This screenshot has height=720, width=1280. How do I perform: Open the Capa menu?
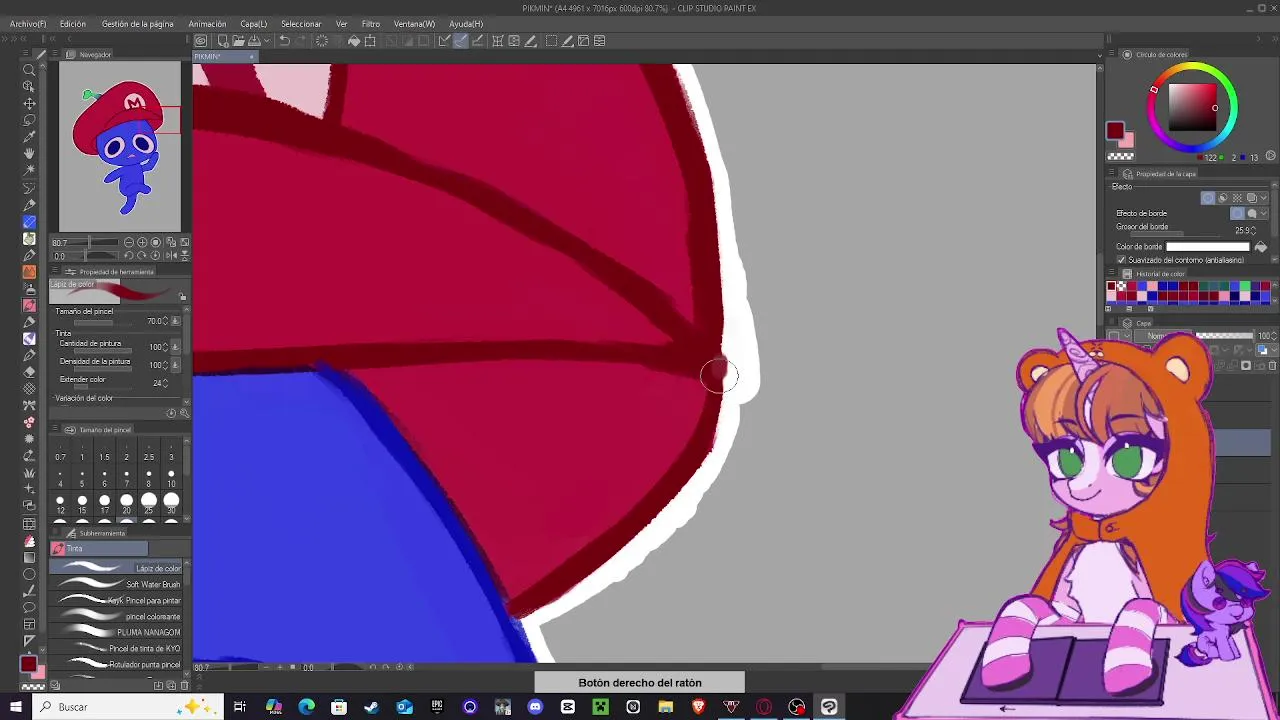click(253, 24)
